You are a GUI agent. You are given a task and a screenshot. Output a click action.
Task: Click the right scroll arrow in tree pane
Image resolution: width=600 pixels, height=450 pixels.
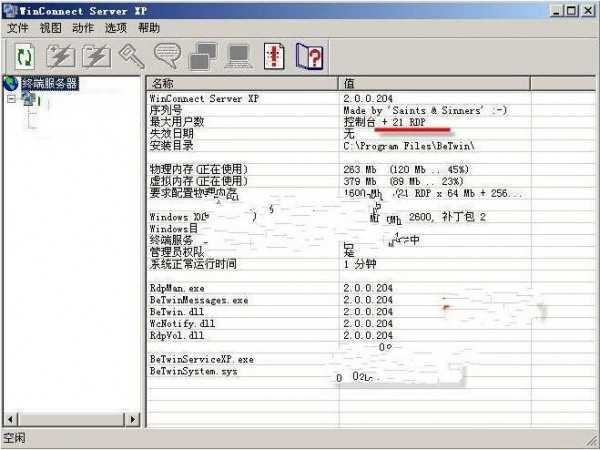[x=132, y=419]
